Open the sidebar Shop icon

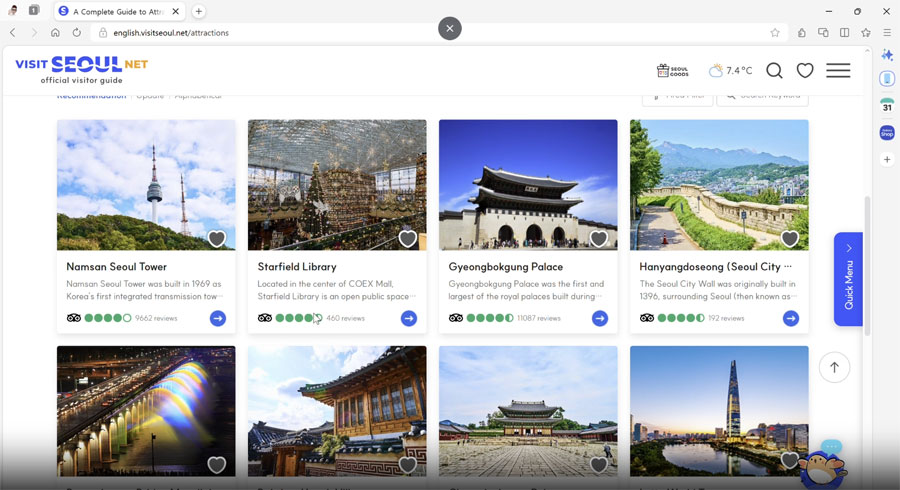click(887, 133)
